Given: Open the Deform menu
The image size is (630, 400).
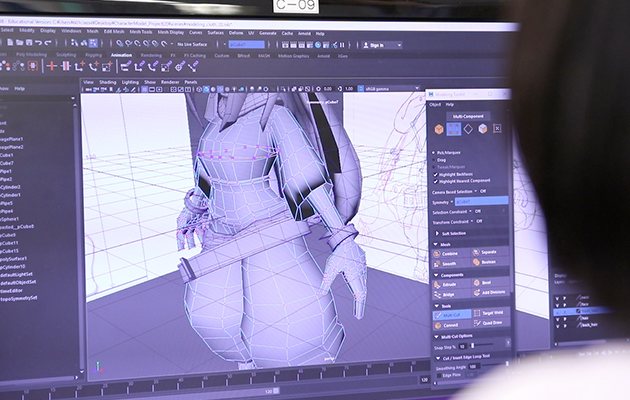Looking at the screenshot, I should 236,33.
